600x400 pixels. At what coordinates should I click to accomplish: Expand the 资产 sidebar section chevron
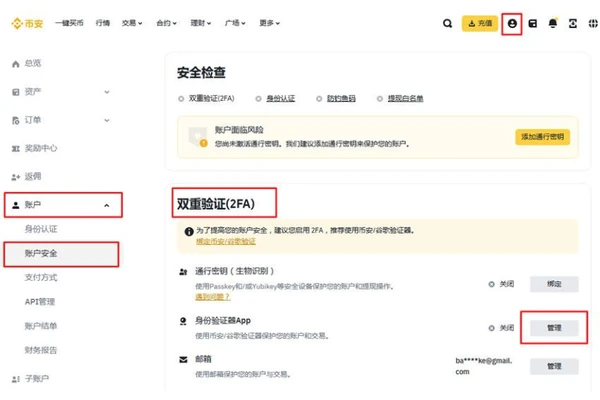107,92
